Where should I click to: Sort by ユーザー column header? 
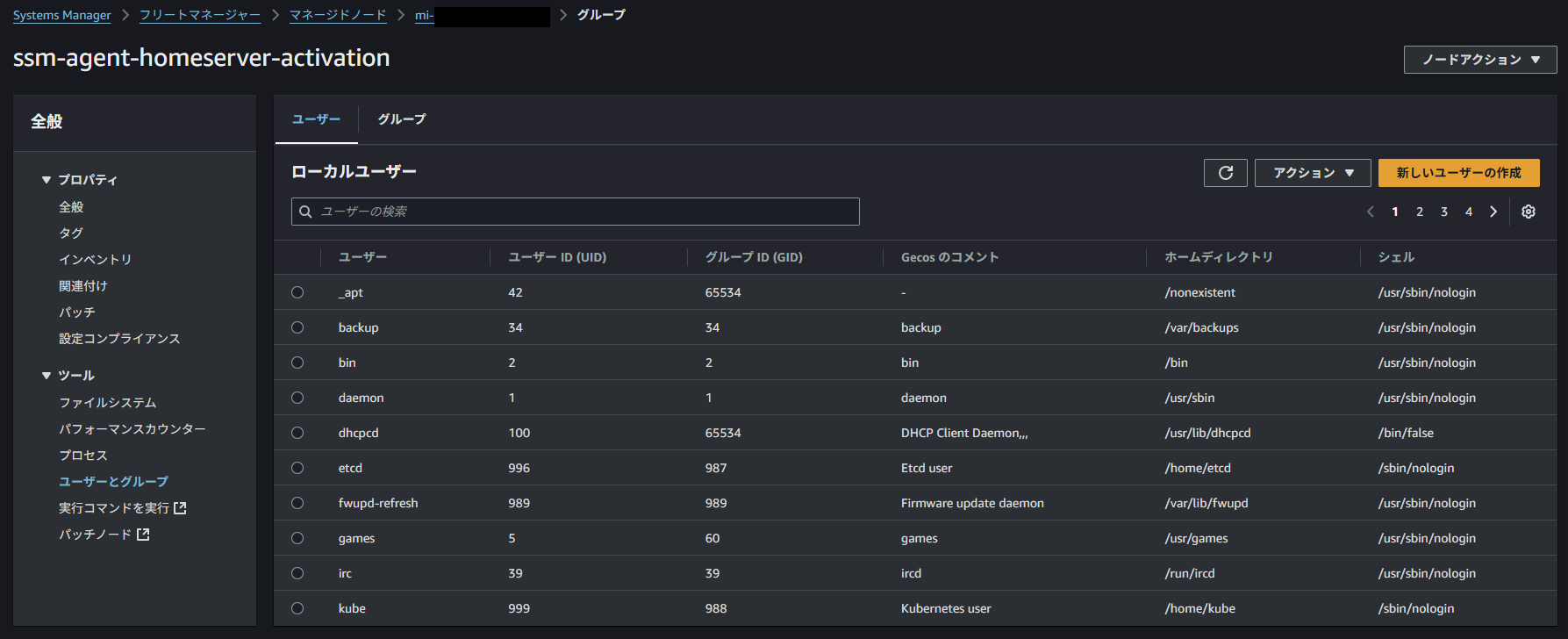coord(362,257)
